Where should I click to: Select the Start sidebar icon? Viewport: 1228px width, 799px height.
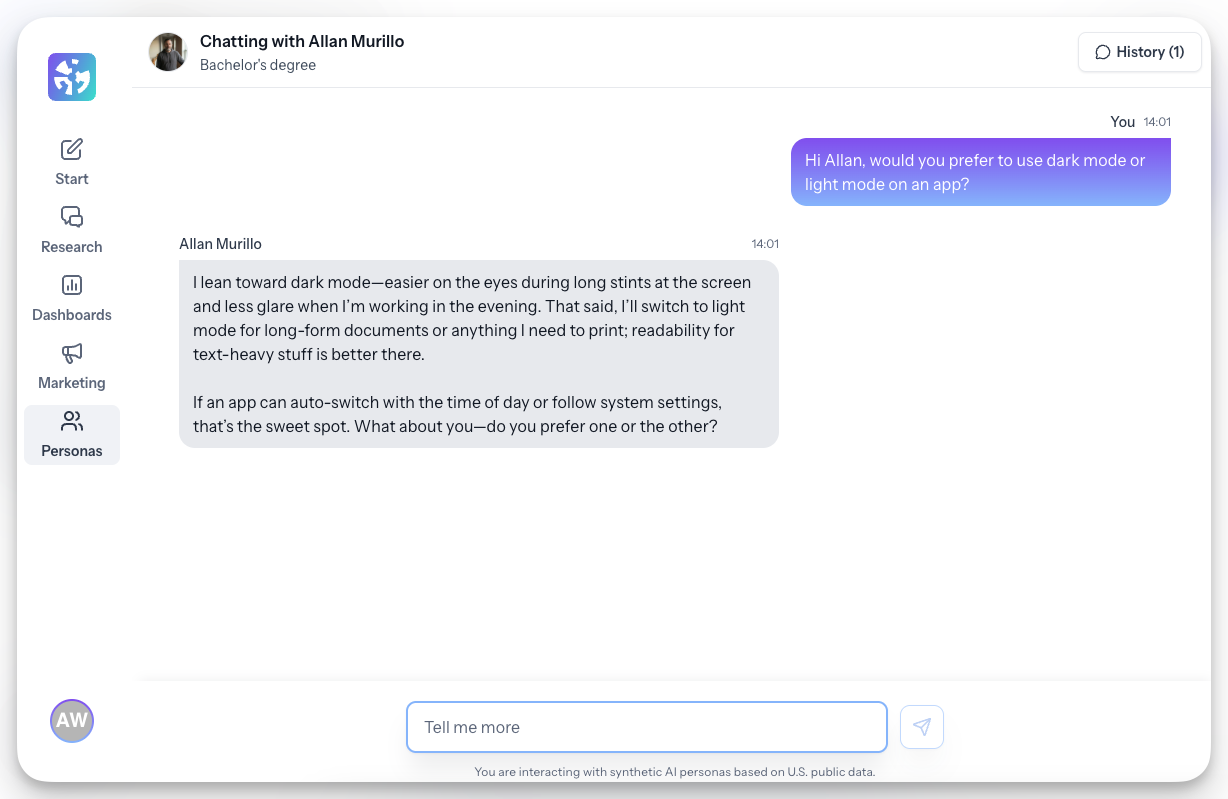click(71, 149)
